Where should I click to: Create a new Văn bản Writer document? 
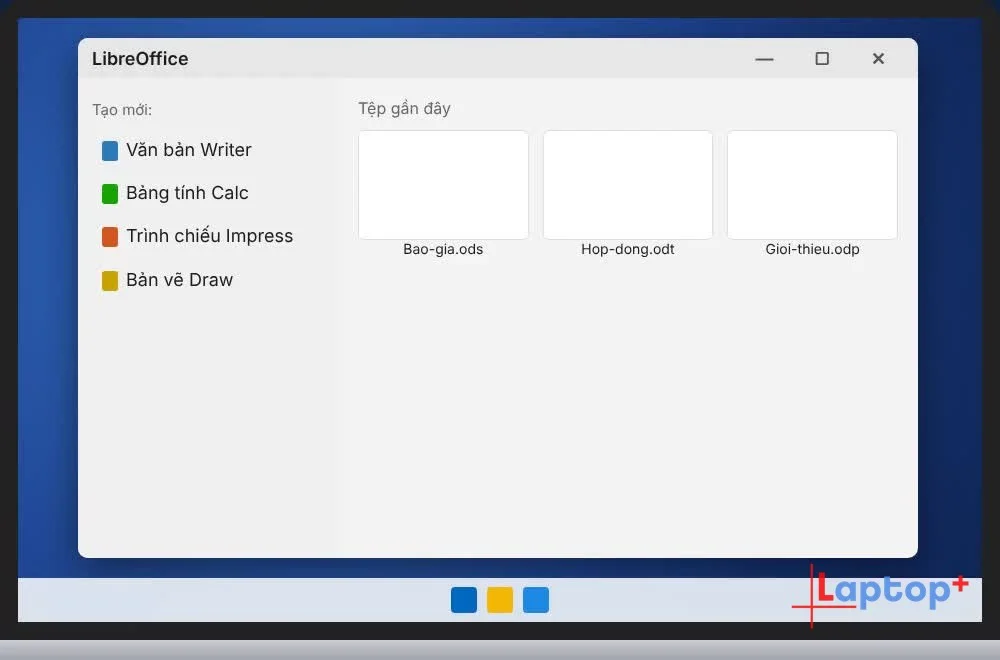pos(177,150)
